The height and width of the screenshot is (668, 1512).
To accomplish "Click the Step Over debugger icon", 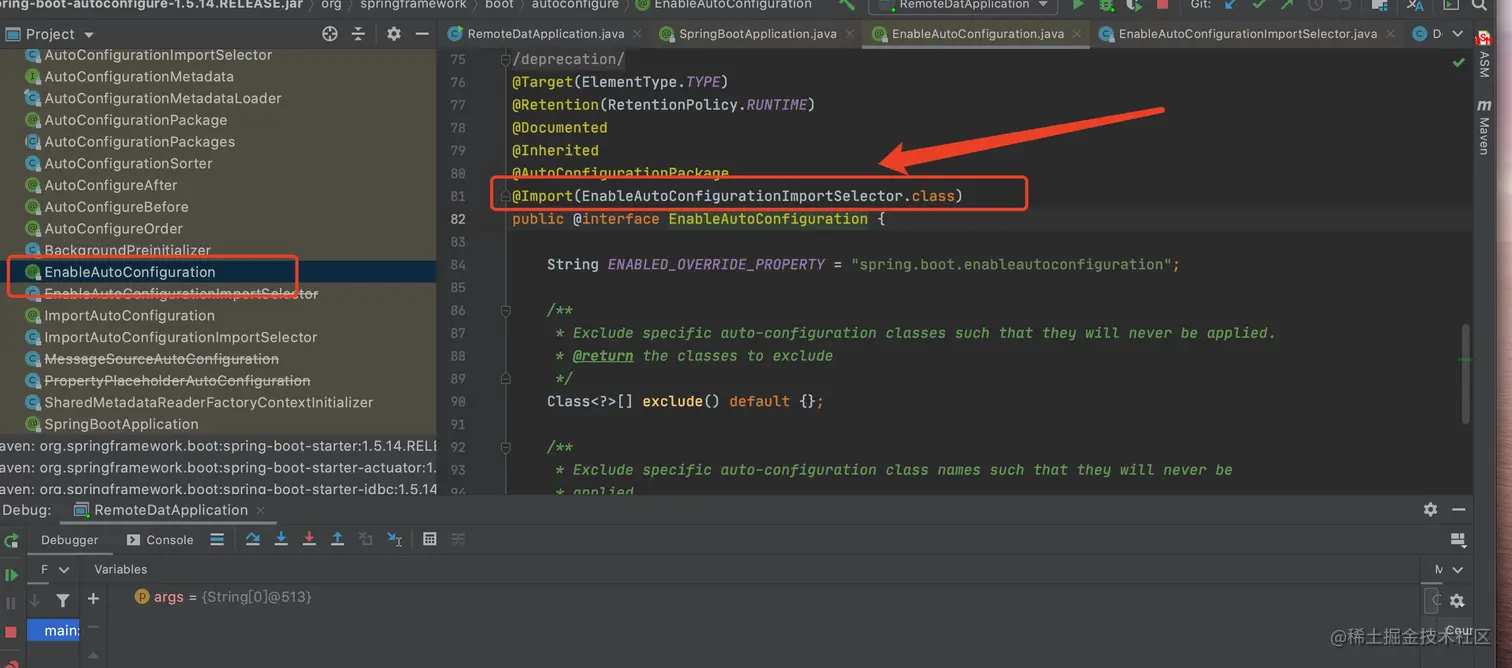I will pyautogui.click(x=253, y=539).
